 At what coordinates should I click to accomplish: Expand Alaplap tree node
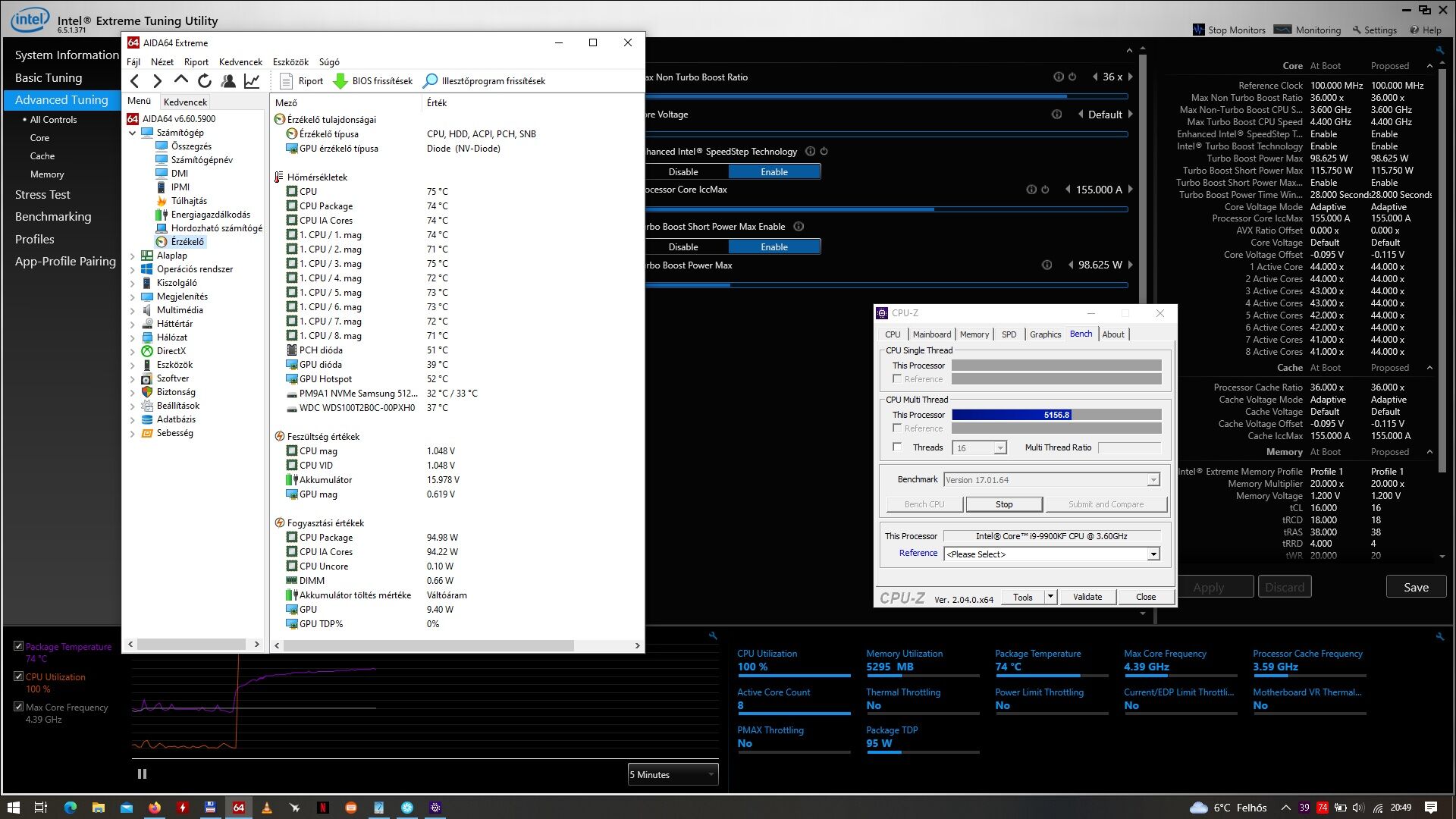[133, 256]
